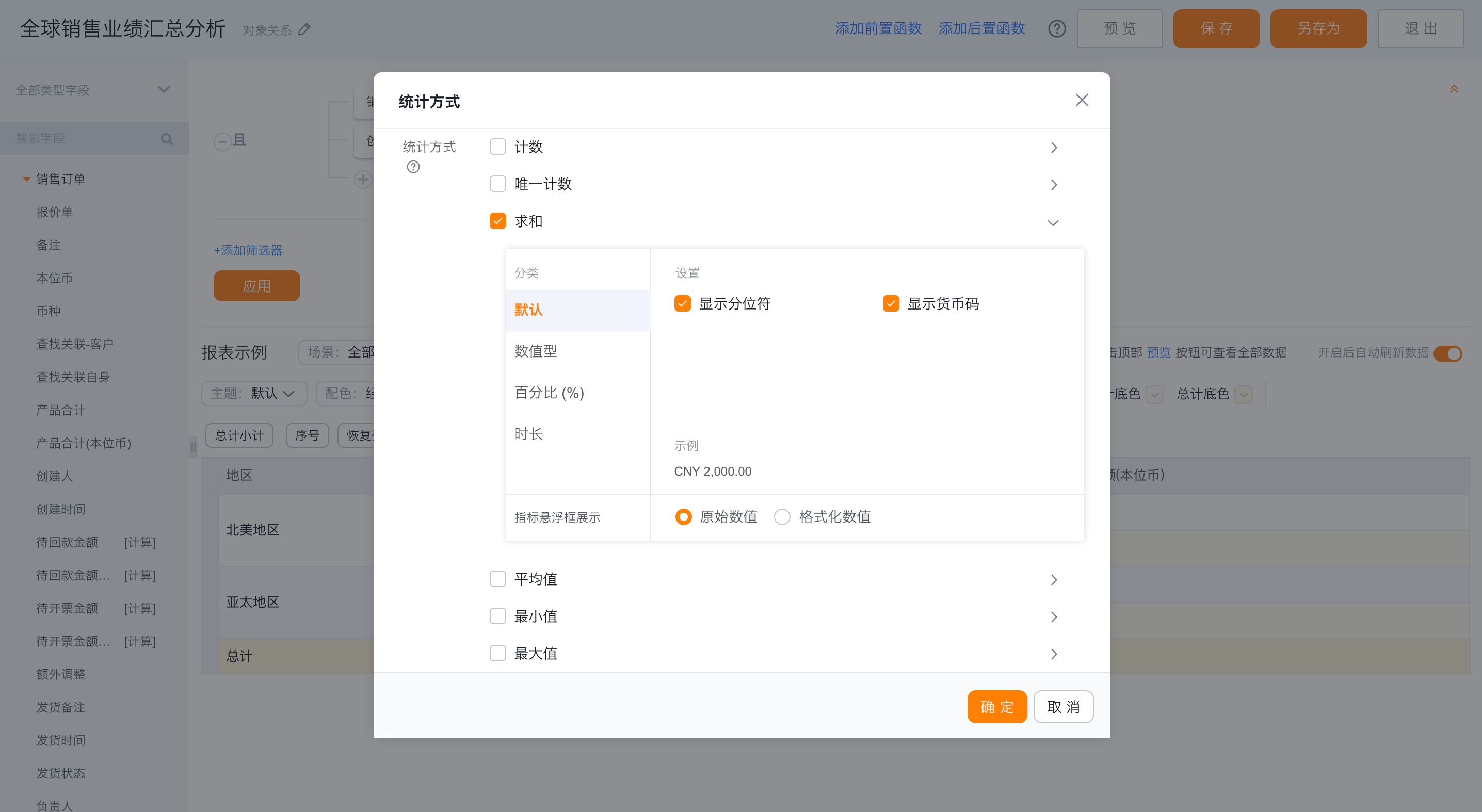
Task: Open the help question mark icon in header
Action: (x=1056, y=29)
